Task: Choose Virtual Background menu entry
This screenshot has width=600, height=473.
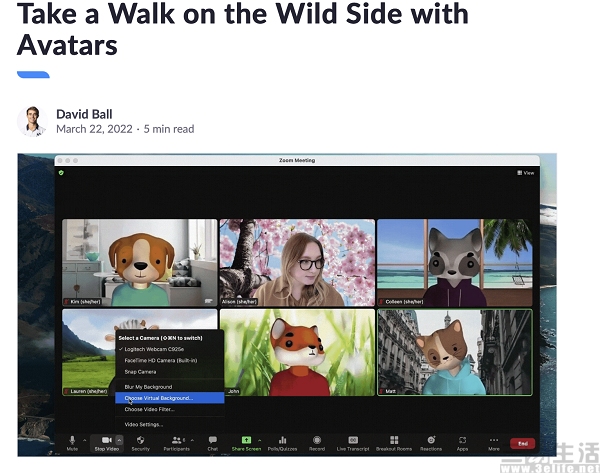Action: (170, 398)
